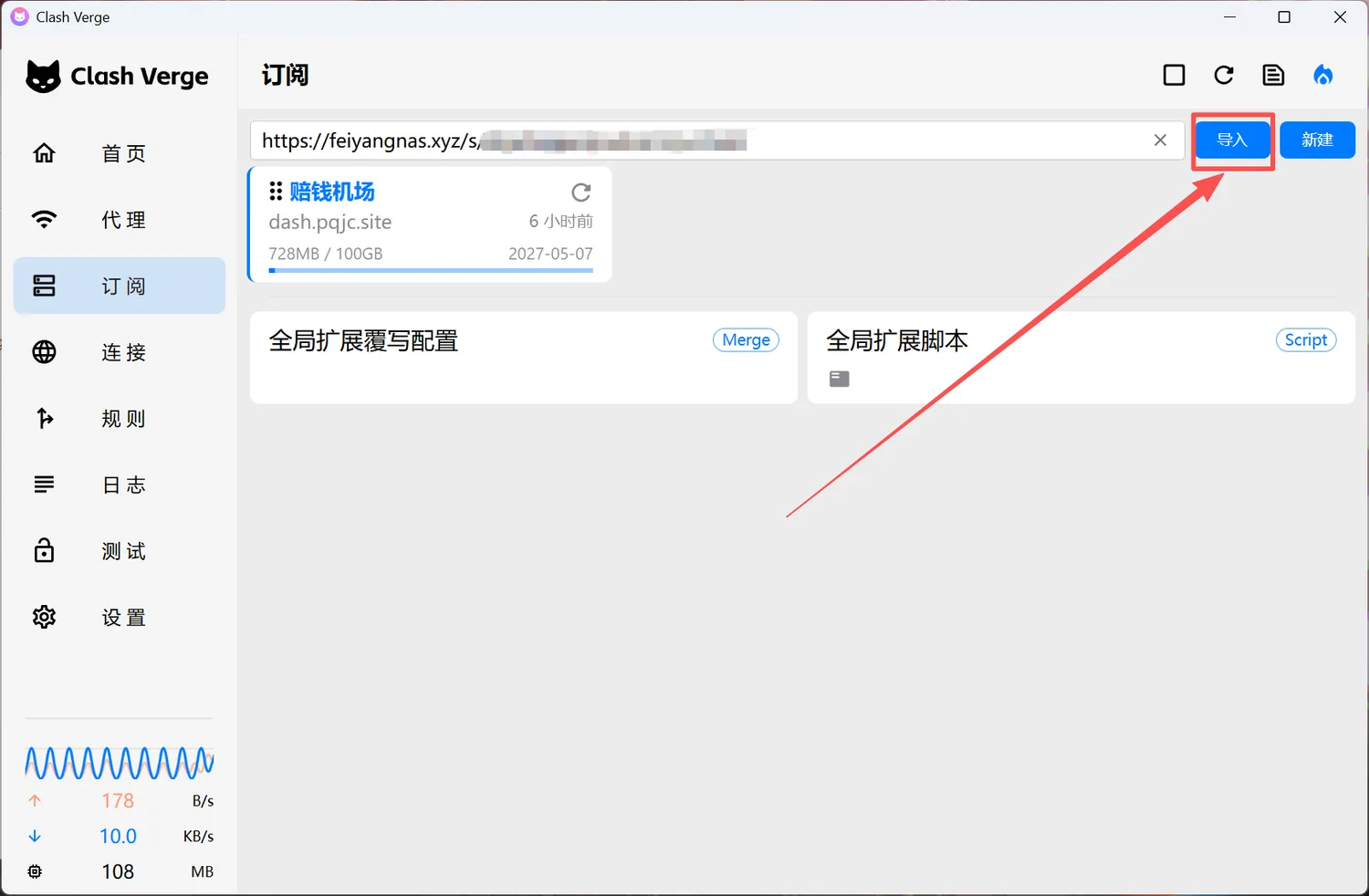Click the usage progress bar on 赔钱机场
The height and width of the screenshot is (896, 1369).
(x=431, y=270)
